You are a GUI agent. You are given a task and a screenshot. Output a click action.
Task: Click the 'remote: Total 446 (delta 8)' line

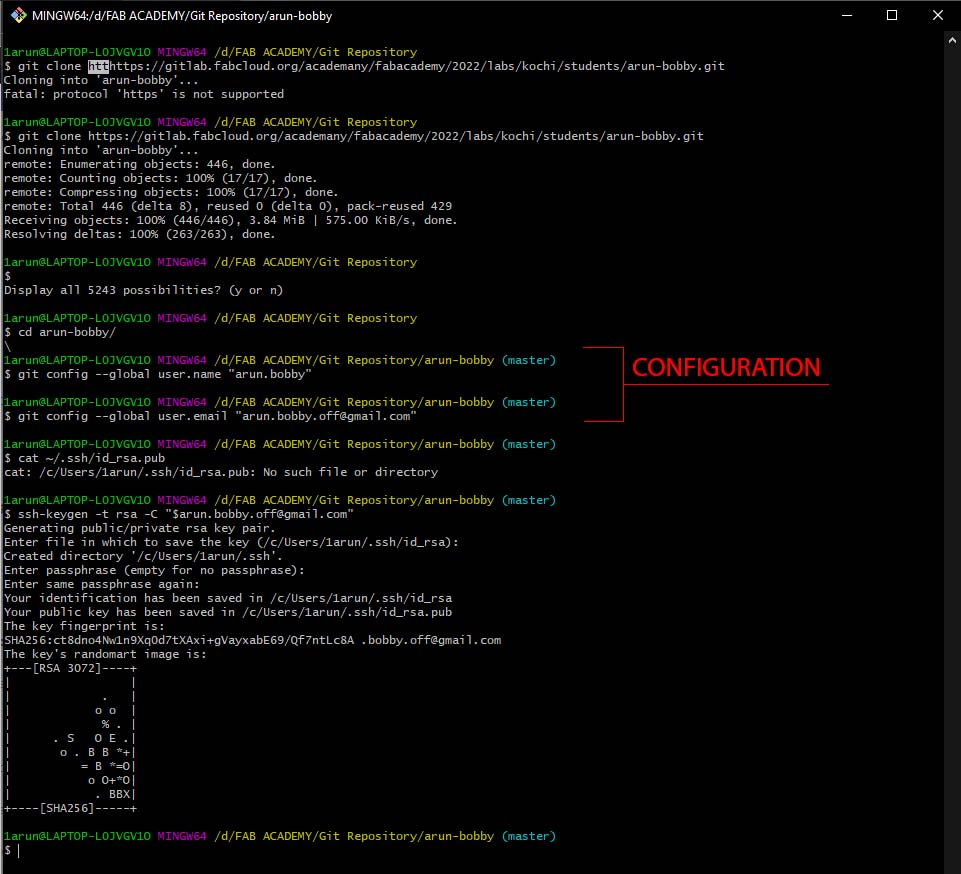click(x=228, y=207)
